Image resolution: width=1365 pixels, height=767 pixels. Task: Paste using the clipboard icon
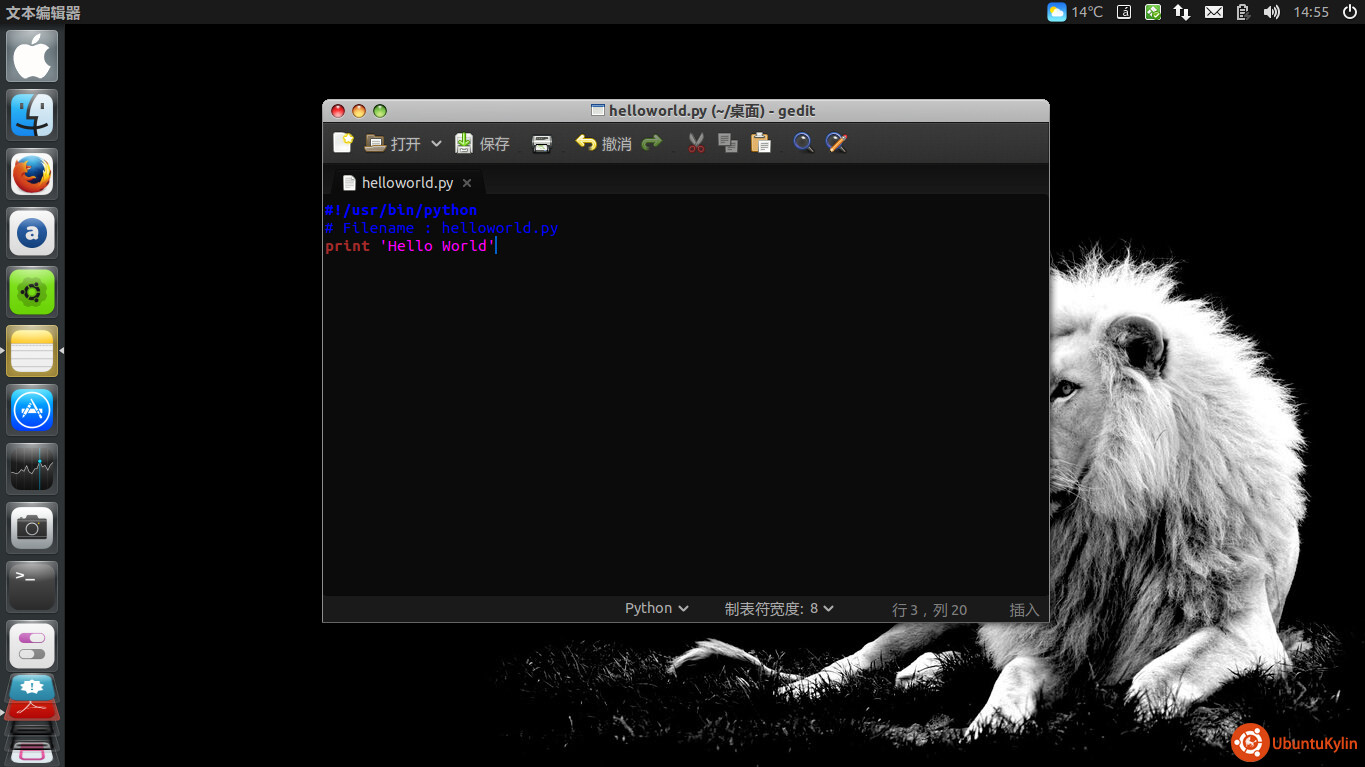coord(761,143)
